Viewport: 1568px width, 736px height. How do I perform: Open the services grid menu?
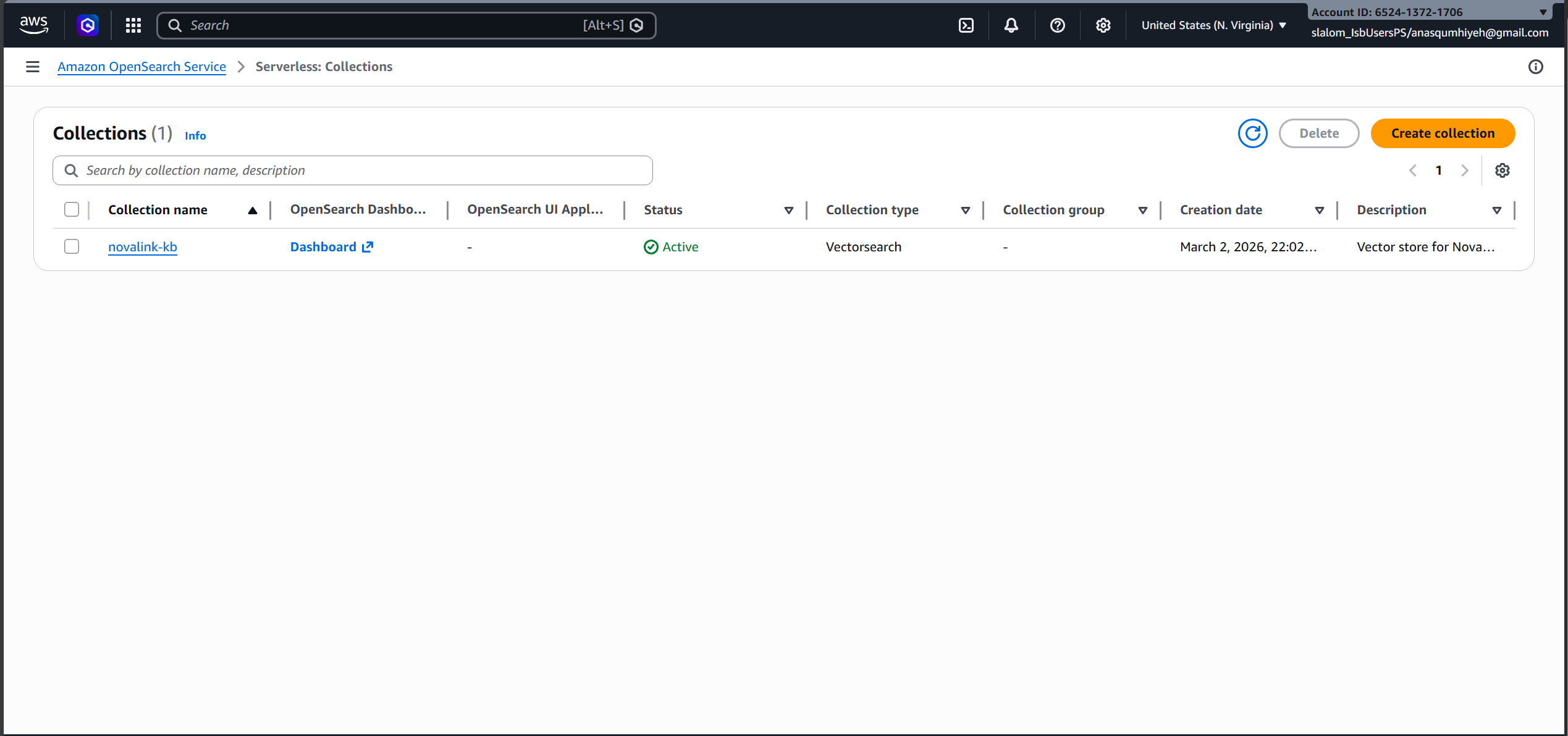tap(133, 25)
